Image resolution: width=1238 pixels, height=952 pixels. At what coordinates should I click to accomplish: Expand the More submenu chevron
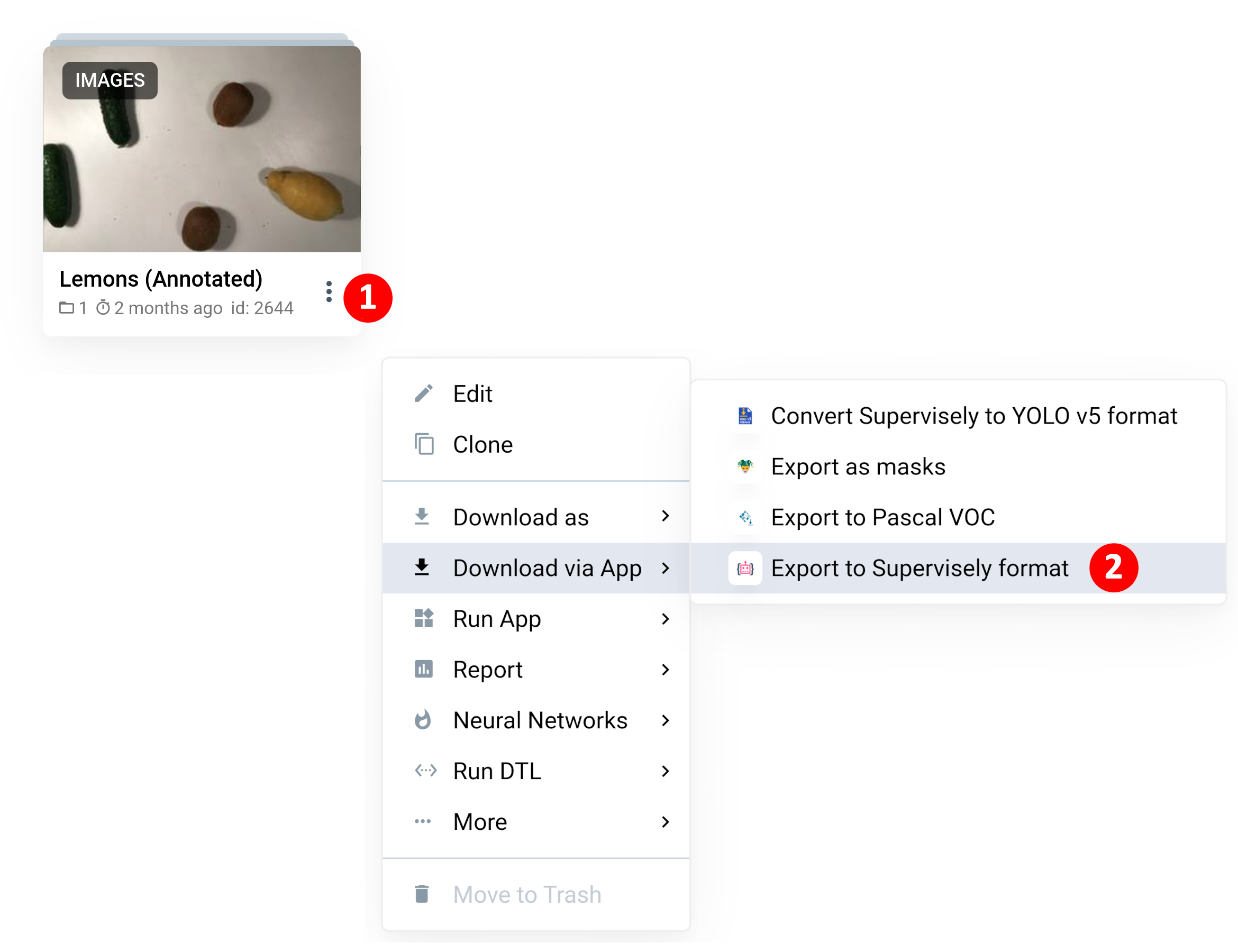point(666,822)
